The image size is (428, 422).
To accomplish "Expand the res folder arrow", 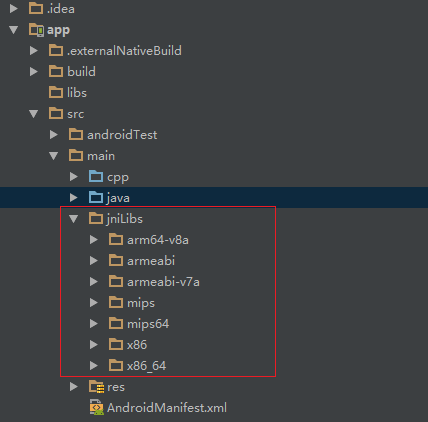I will tap(74, 387).
